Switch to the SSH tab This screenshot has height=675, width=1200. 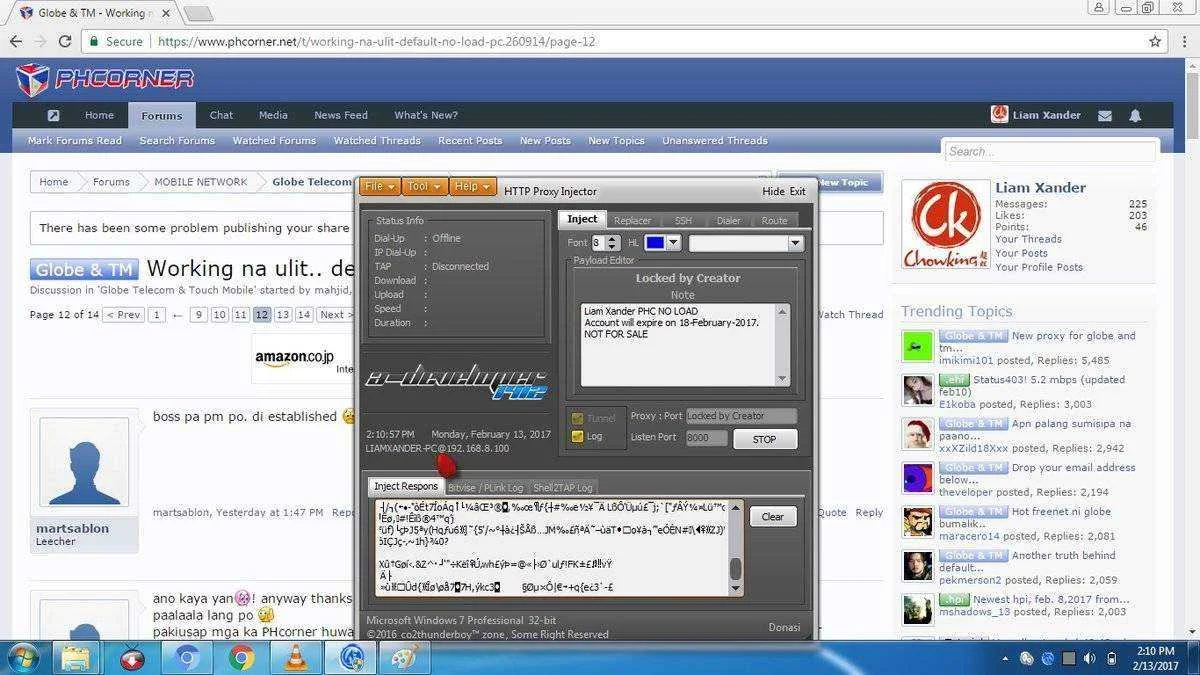683,220
